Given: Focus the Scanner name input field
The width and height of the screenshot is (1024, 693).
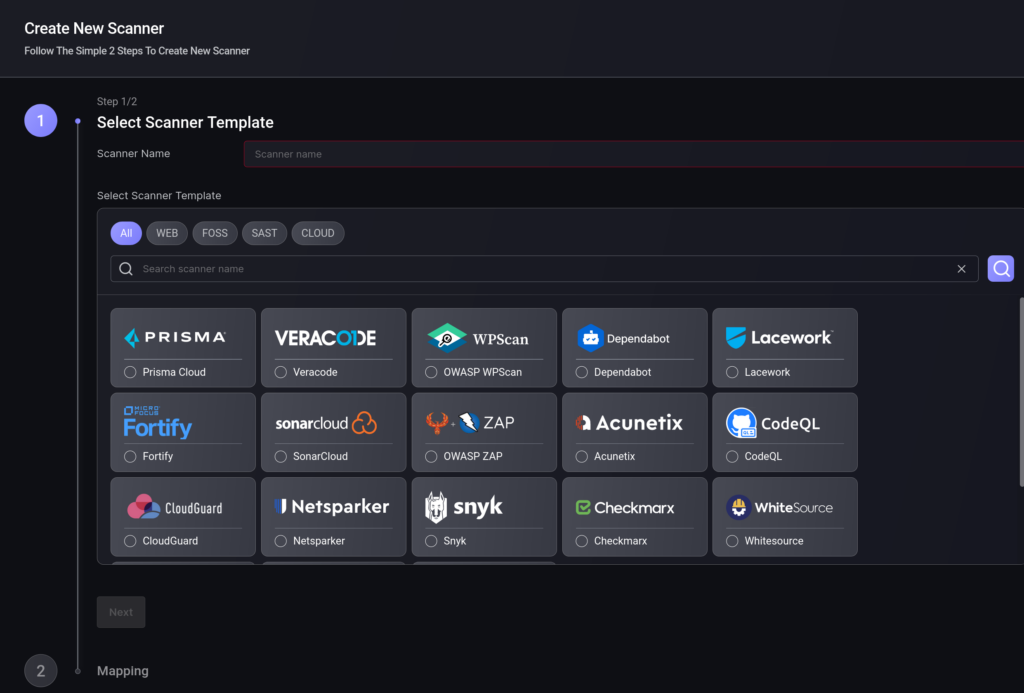Looking at the screenshot, I should tap(633, 154).
